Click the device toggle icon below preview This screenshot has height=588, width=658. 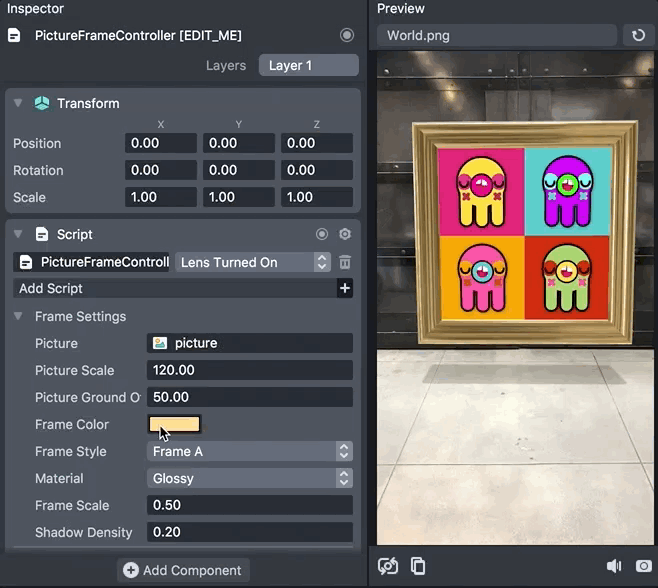[388, 566]
